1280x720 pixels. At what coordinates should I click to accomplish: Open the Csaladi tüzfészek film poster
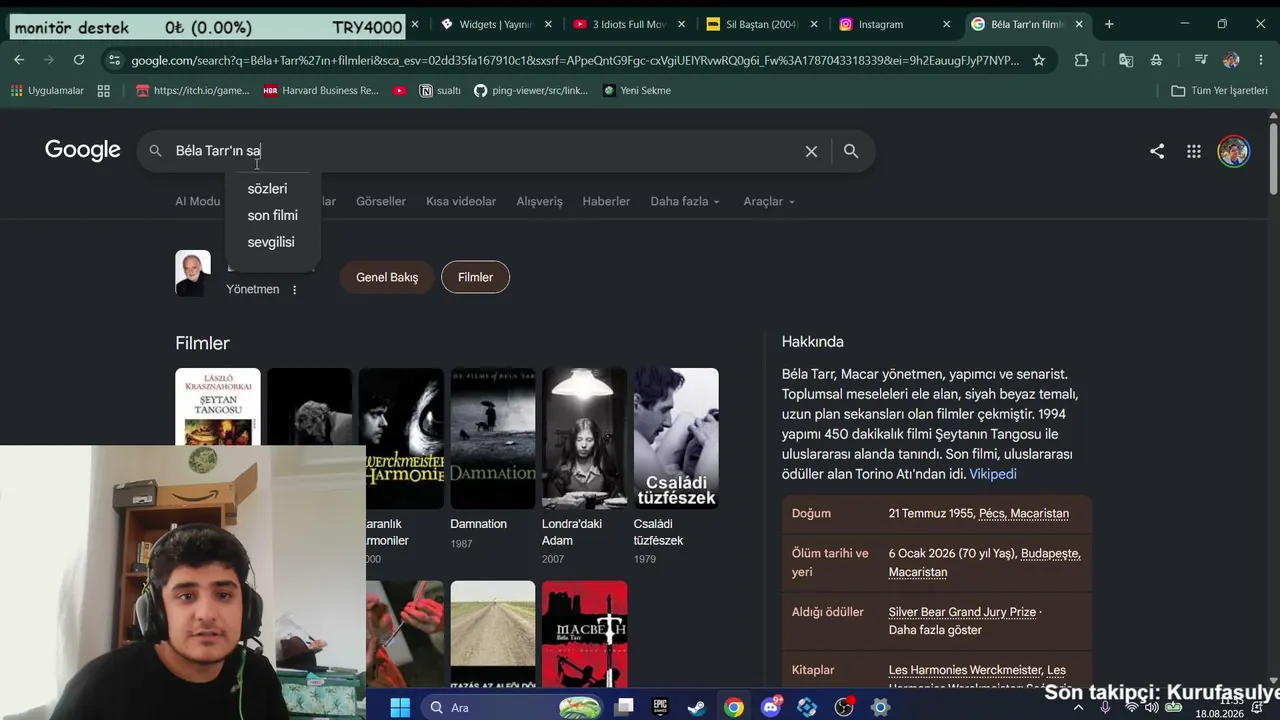pyautogui.click(x=676, y=438)
